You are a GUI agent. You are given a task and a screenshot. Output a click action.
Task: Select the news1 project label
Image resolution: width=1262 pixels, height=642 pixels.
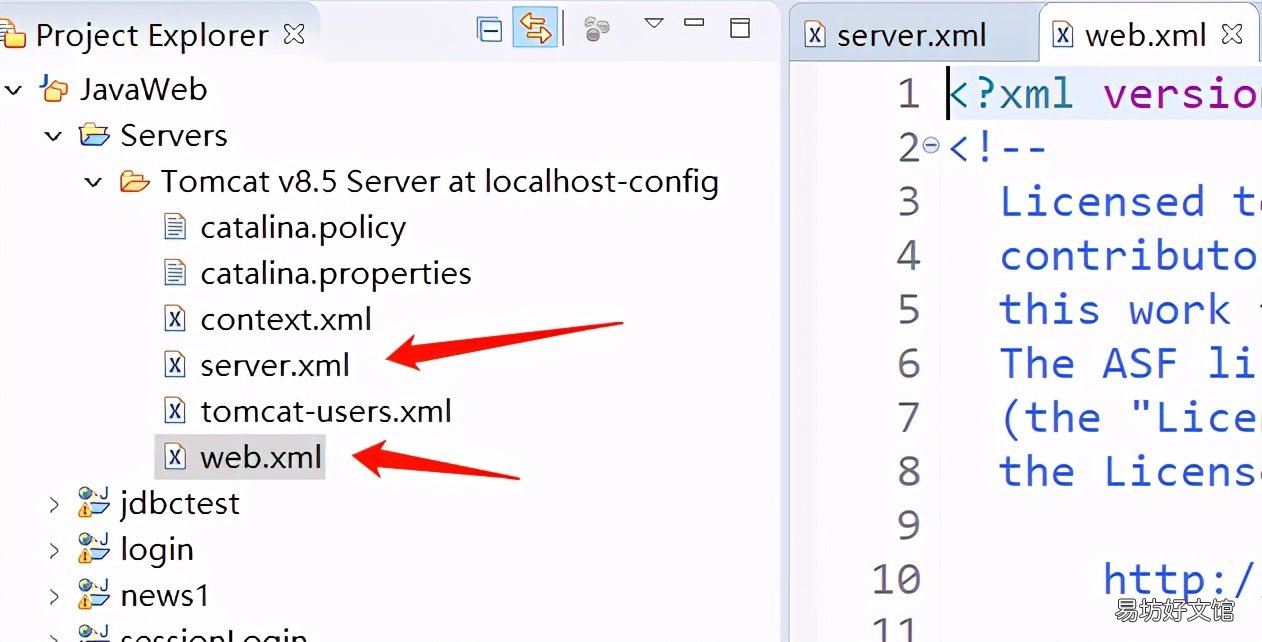click(165, 596)
